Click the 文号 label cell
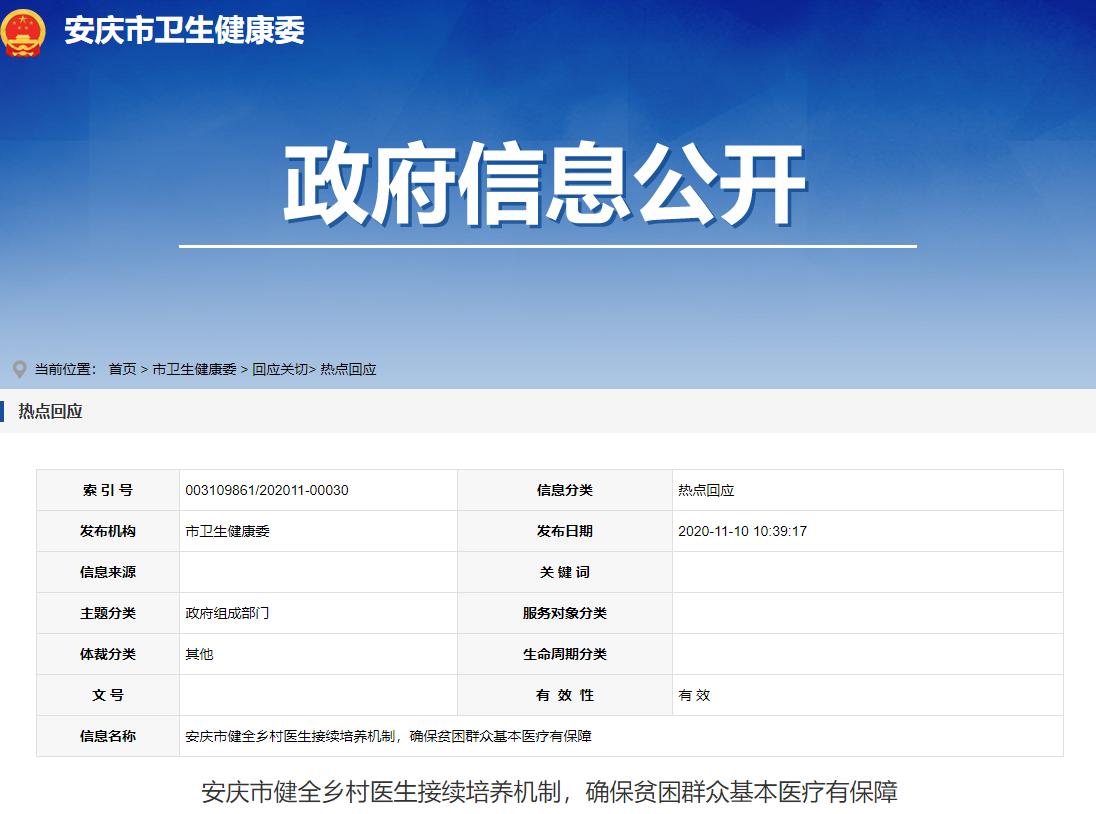This screenshot has height=814, width=1096. (108, 695)
